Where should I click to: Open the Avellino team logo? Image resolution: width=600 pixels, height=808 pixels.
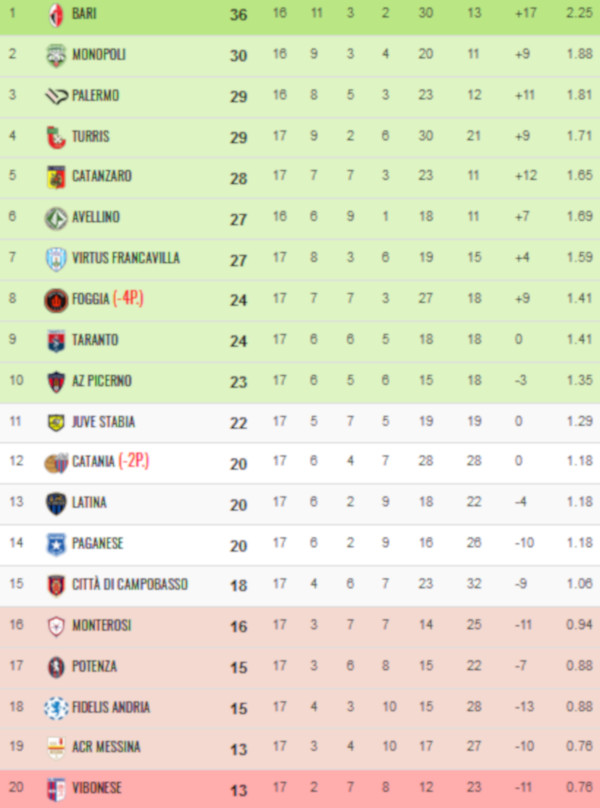tap(56, 218)
